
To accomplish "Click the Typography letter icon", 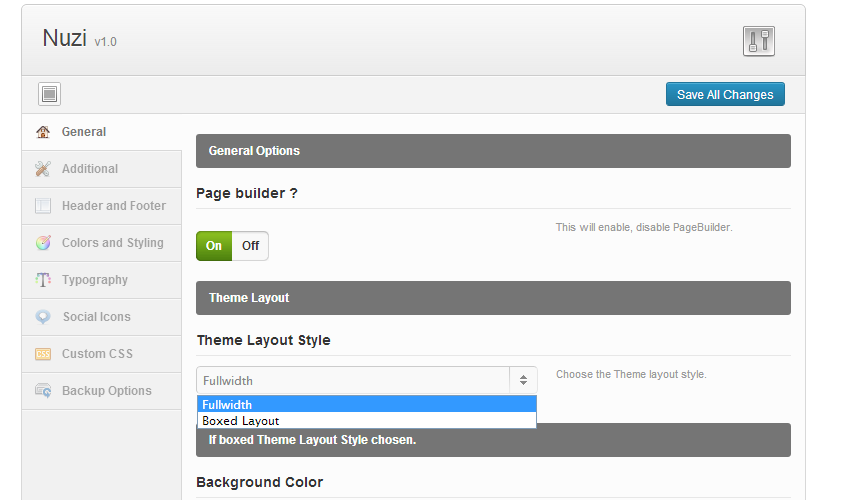I will pyautogui.click(x=43, y=280).
